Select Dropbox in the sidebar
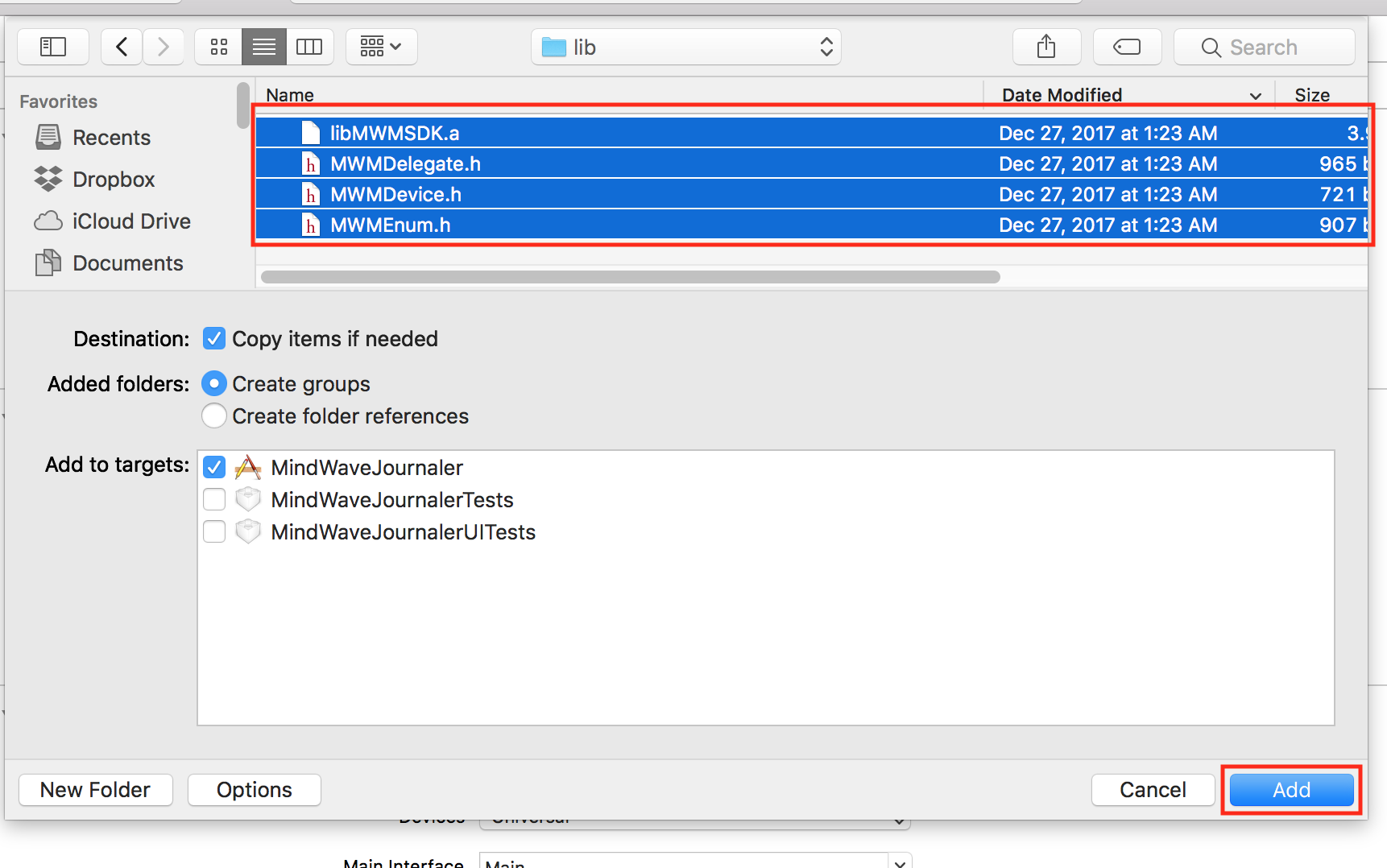1387x868 pixels. coord(113,179)
